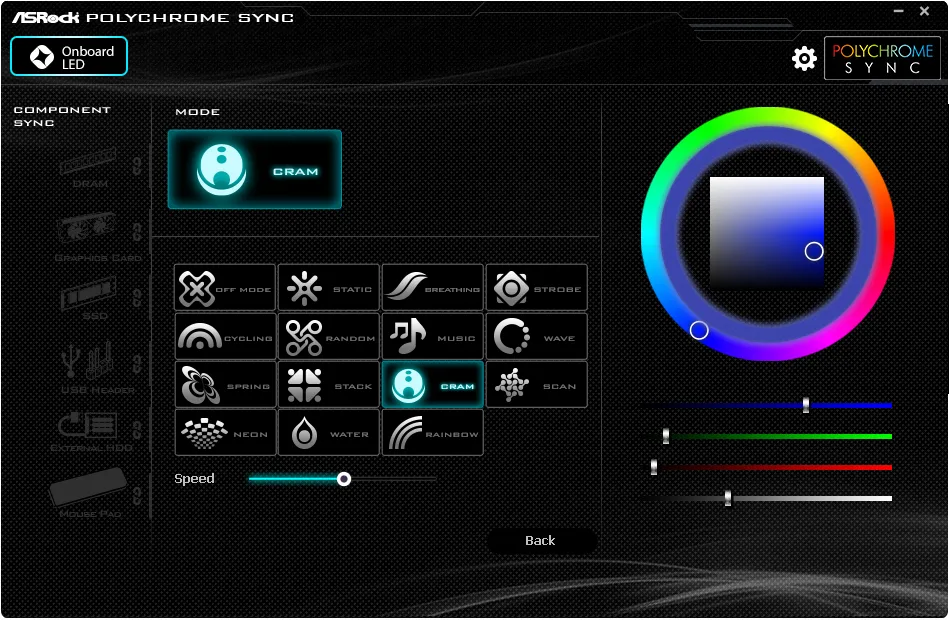
Task: Close the Polychrome Sync window
Action: click(x=925, y=11)
